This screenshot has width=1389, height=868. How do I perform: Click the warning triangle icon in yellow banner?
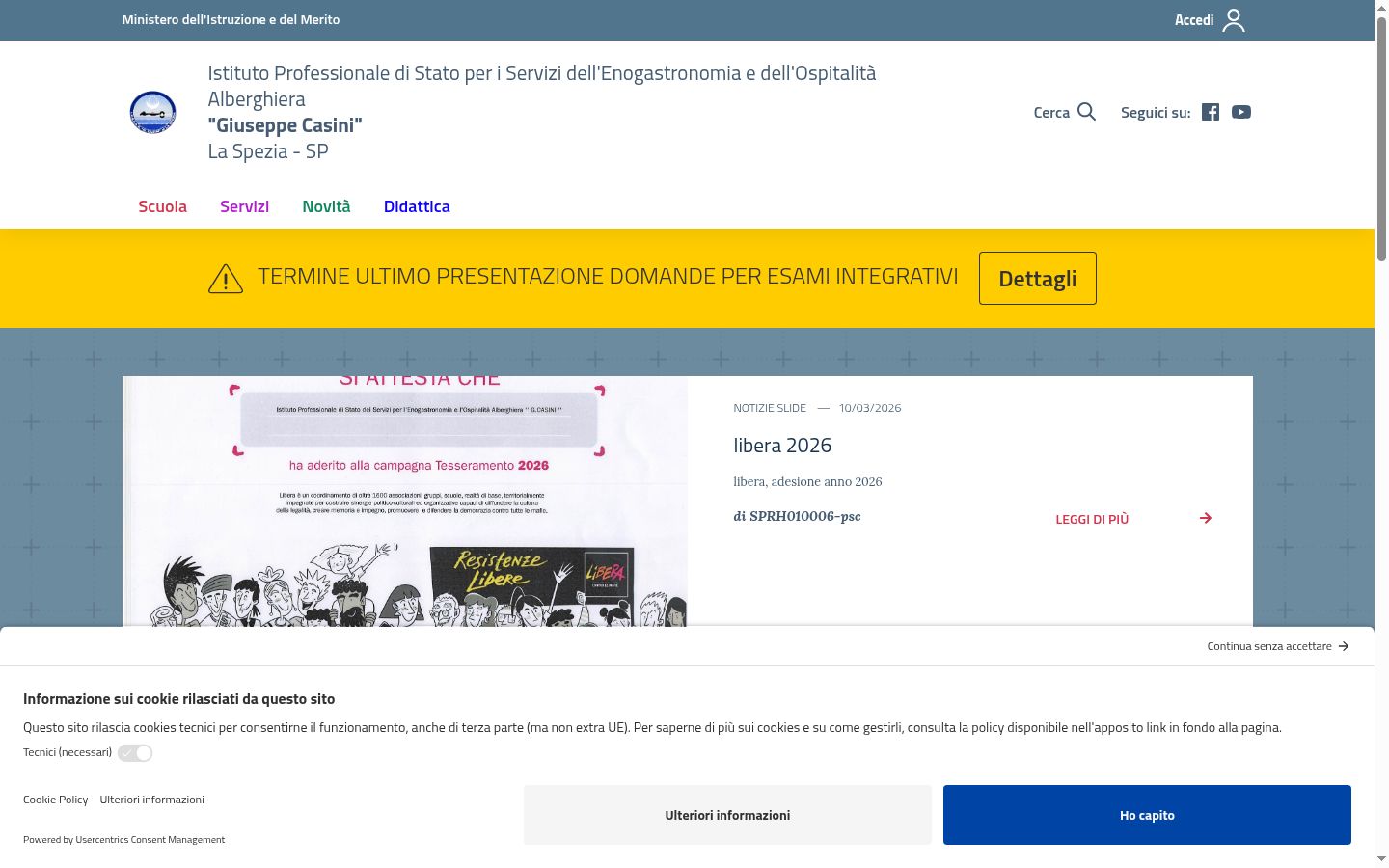(226, 278)
